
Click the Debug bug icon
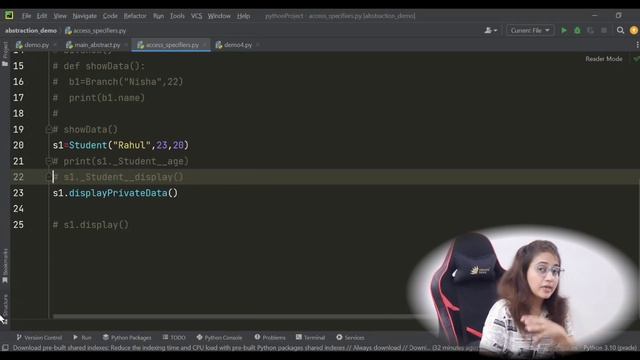(x=577, y=30)
